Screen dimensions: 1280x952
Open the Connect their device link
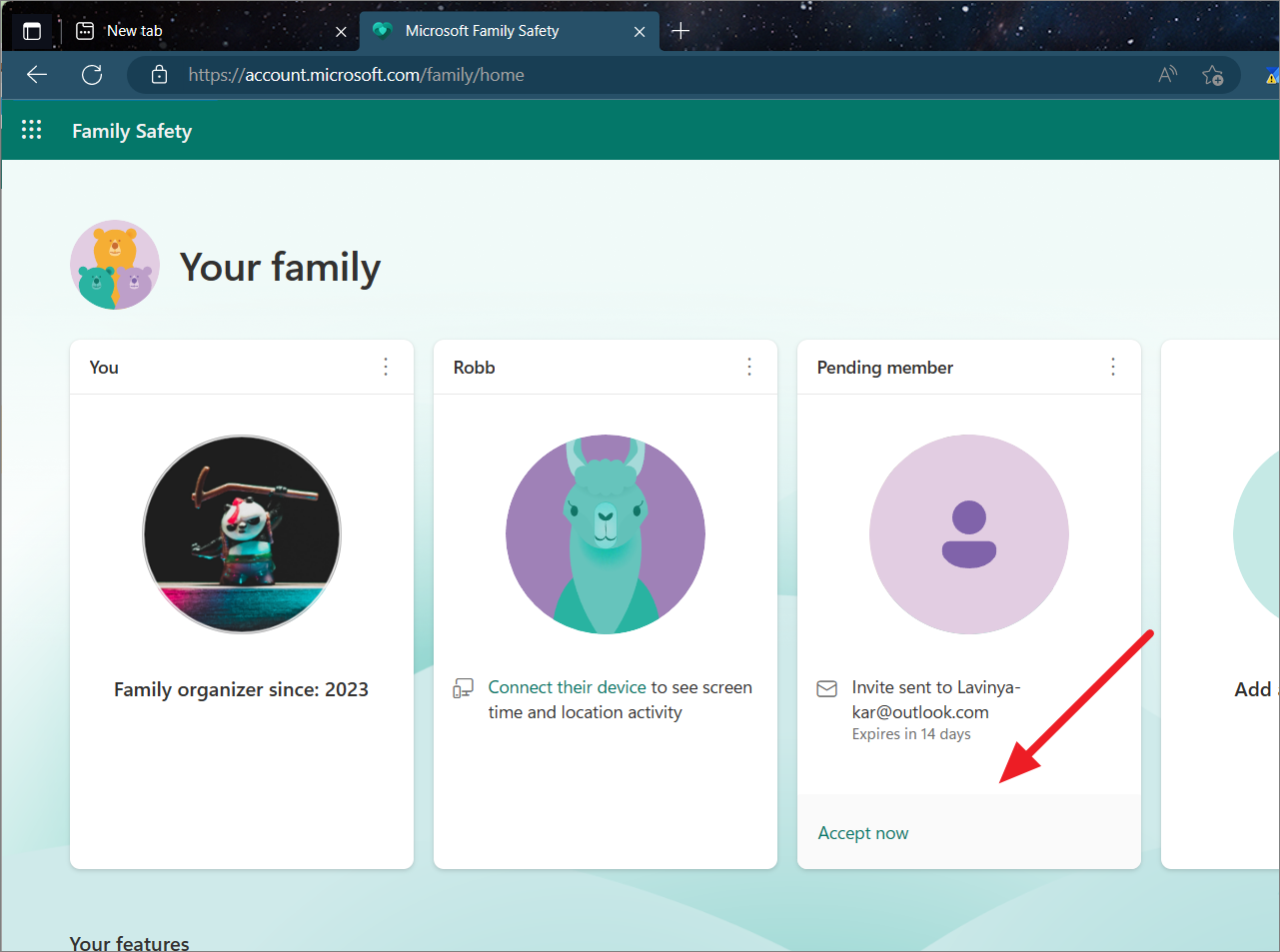(567, 687)
